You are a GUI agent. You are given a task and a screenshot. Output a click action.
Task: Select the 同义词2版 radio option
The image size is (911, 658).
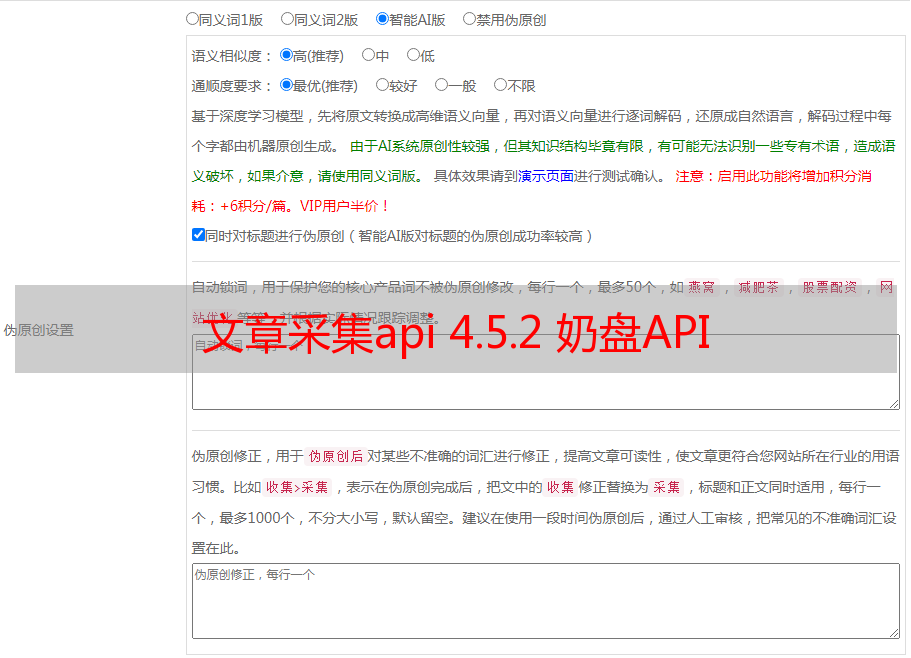coord(287,19)
